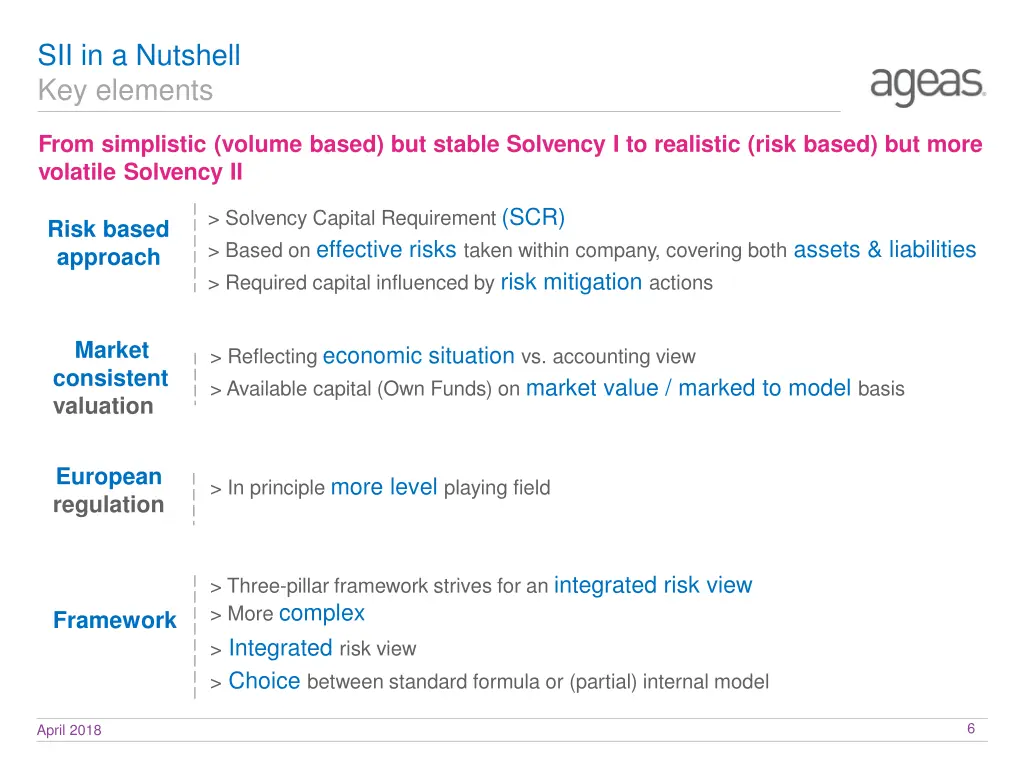Click the blue '(SCR)' text
This screenshot has height=768, width=1024.
click(533, 217)
